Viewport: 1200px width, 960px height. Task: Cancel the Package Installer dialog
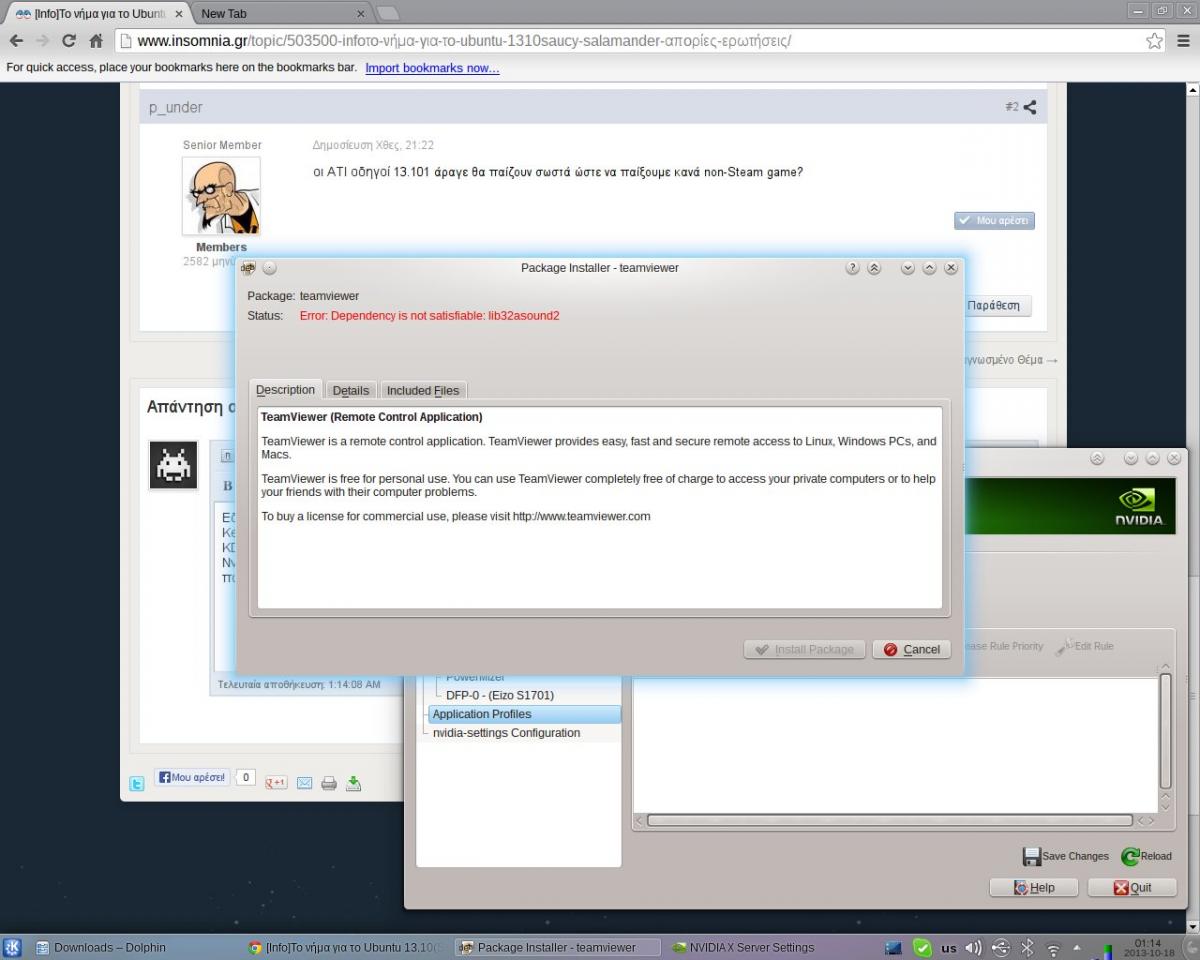pyautogui.click(x=911, y=649)
